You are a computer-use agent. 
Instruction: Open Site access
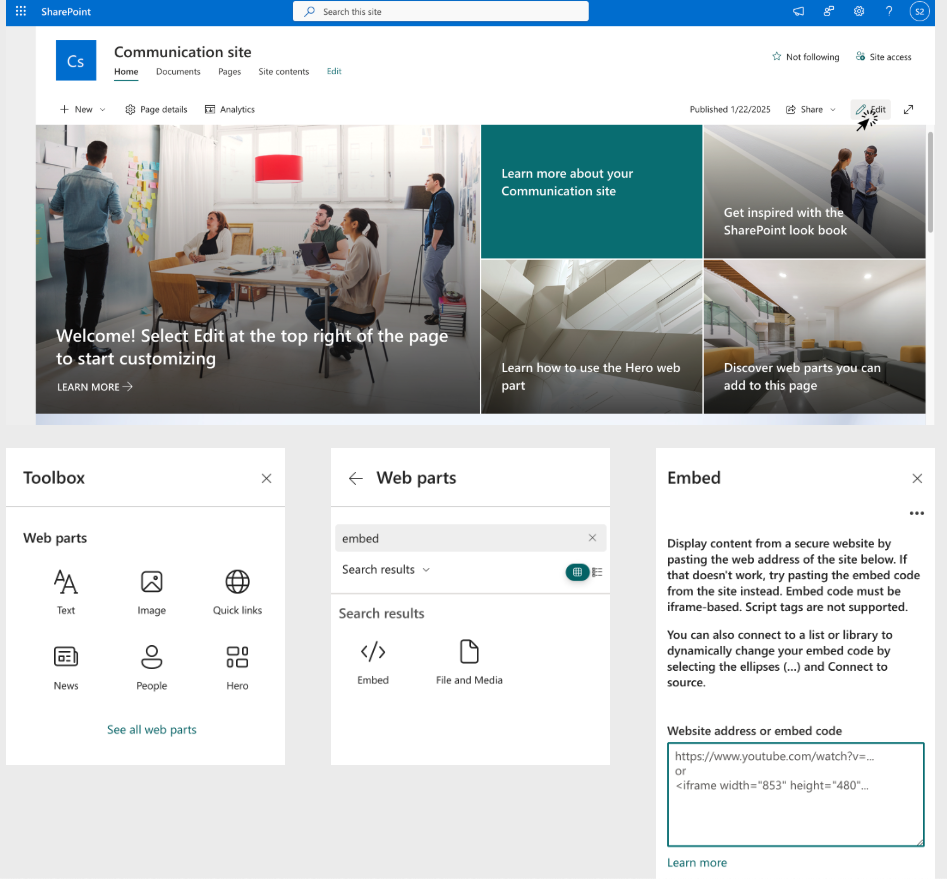point(883,57)
